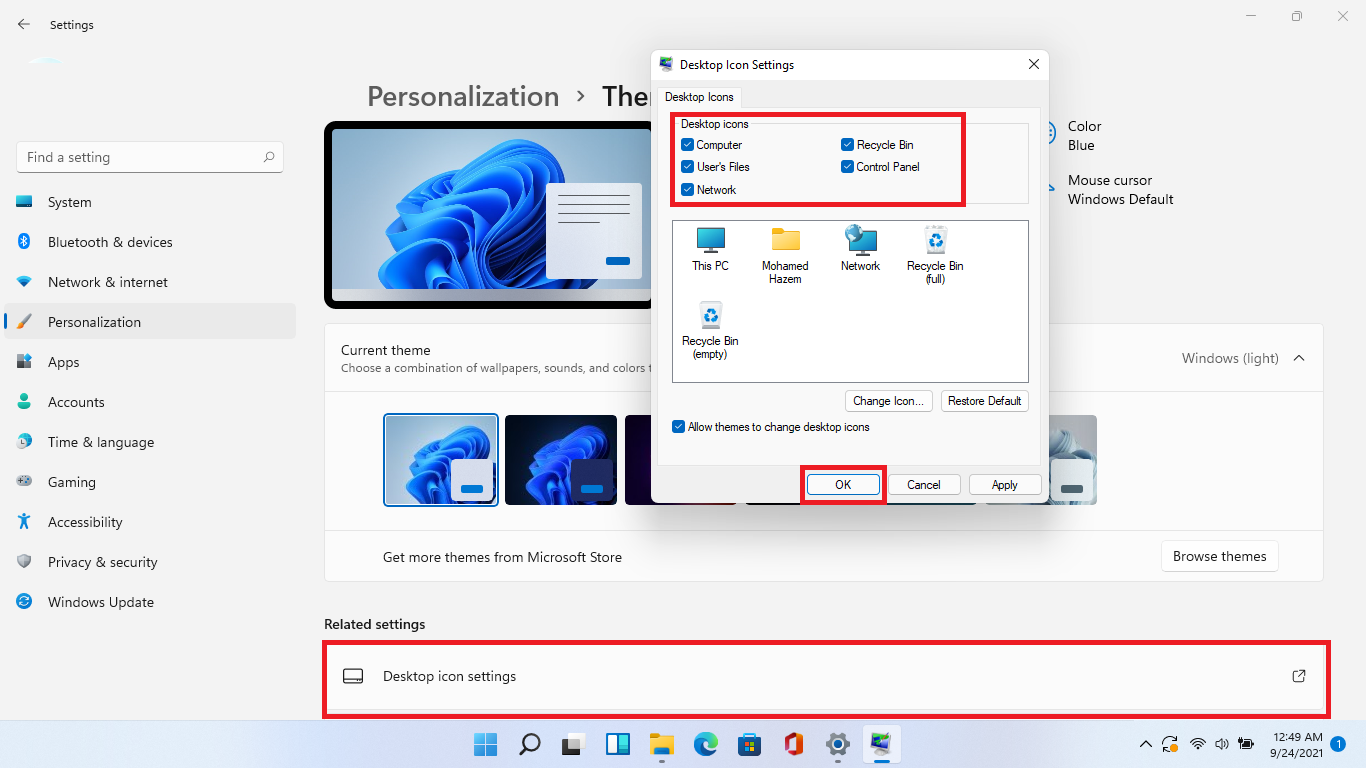1366x768 pixels.
Task: Select Recycle Bin (empty) icon
Action: coord(710,331)
